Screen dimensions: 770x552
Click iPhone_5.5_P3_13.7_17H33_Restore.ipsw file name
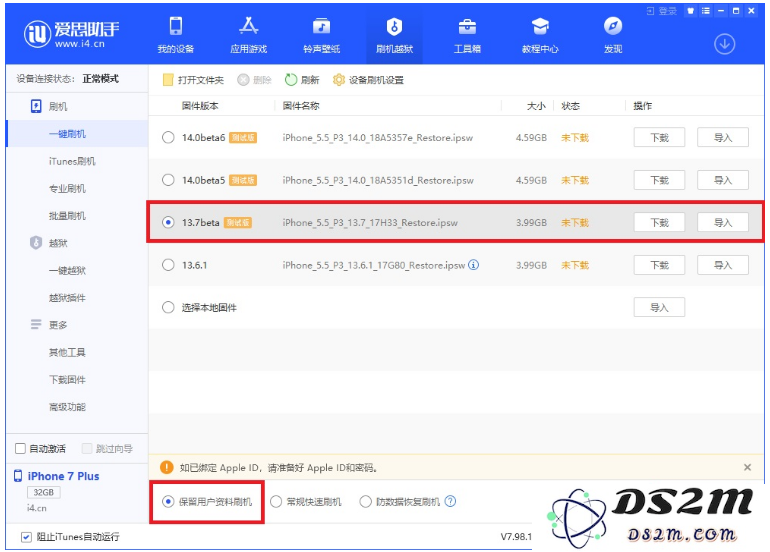pyautogui.click(x=370, y=222)
